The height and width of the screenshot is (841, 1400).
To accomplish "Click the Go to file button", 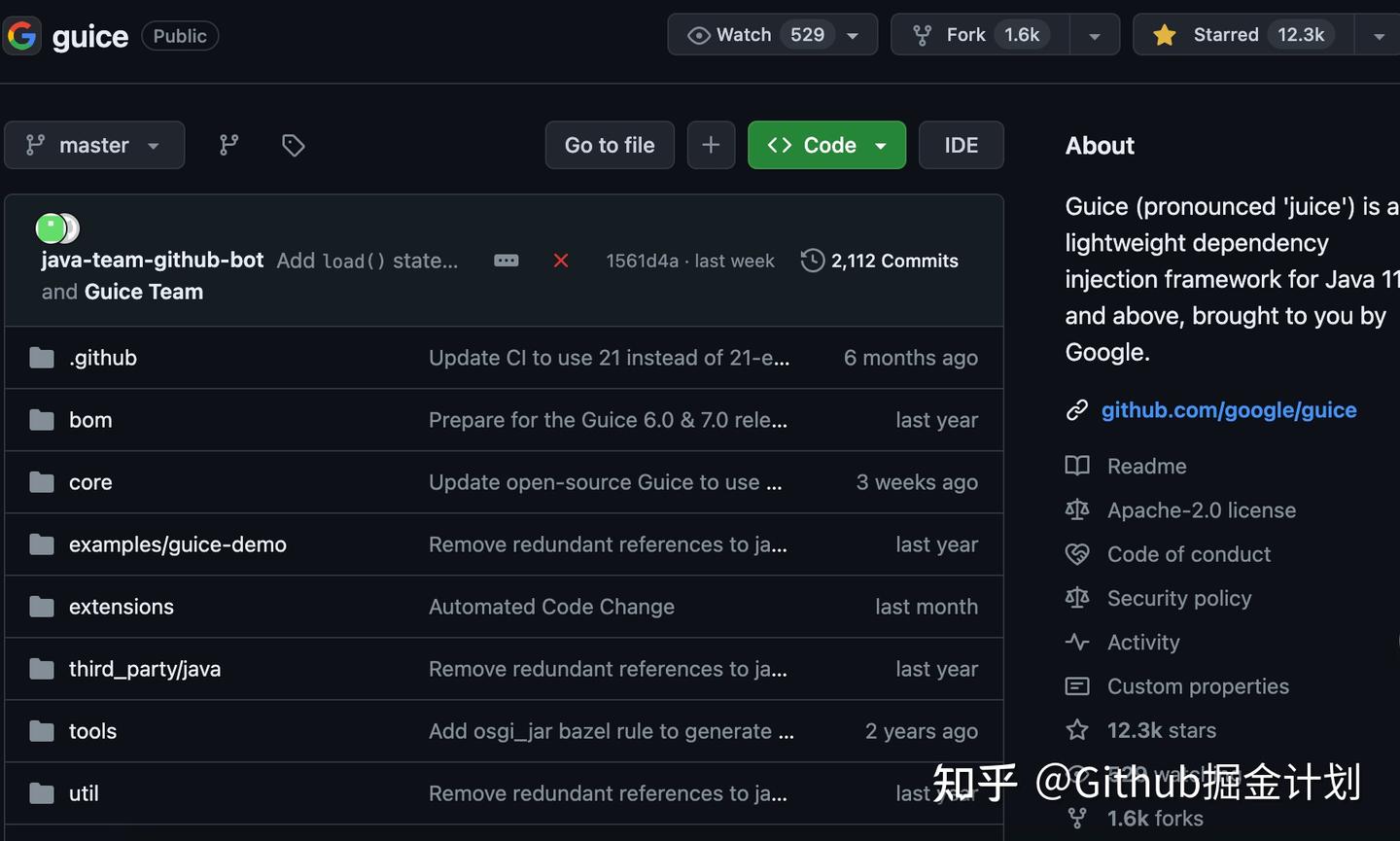I will [610, 145].
